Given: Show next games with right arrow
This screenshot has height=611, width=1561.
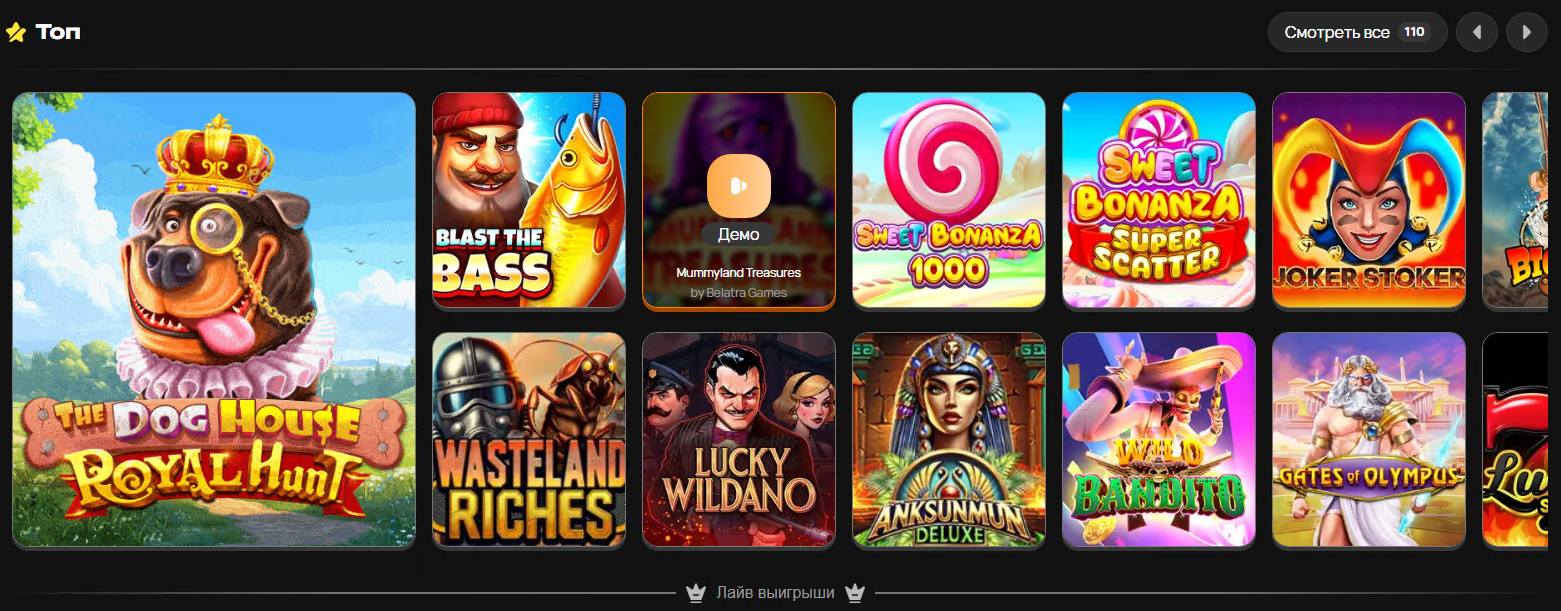Looking at the screenshot, I should [1526, 32].
